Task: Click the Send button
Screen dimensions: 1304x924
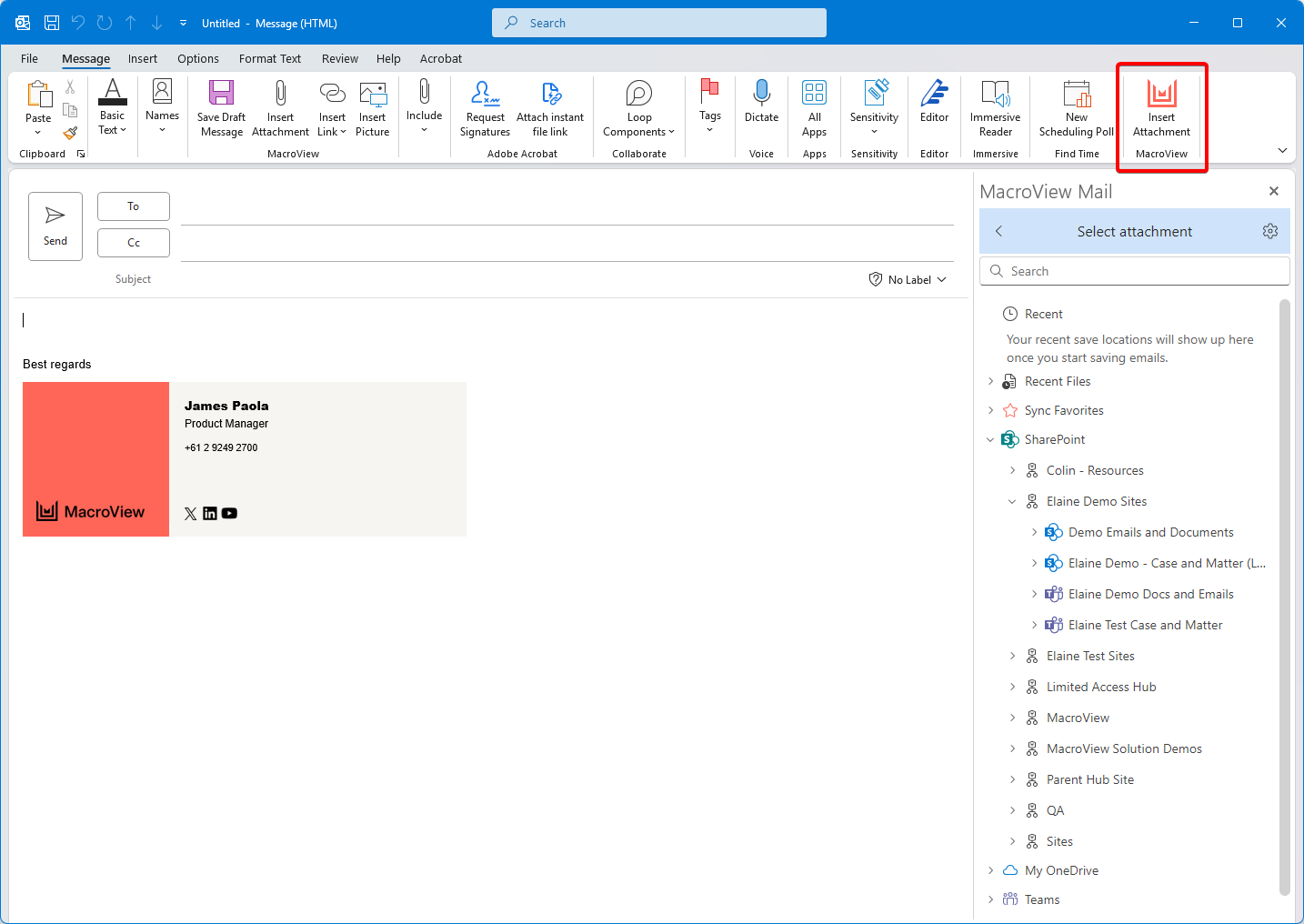Action: click(x=55, y=226)
